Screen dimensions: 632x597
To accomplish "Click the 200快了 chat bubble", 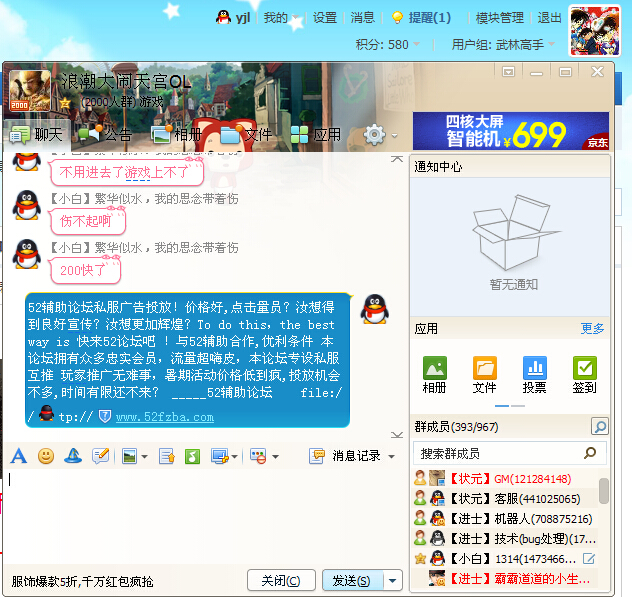I will [85, 270].
